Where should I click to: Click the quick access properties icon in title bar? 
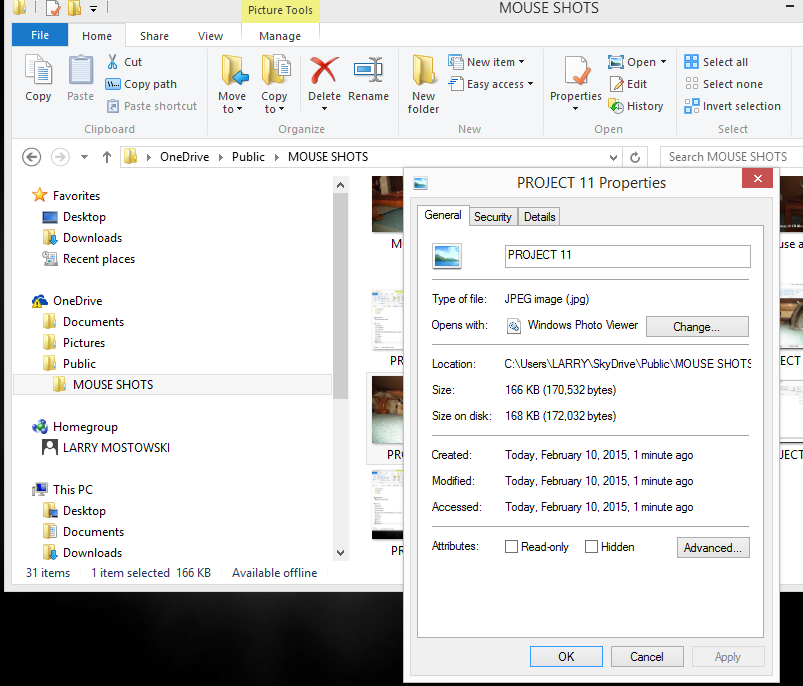(x=53, y=8)
